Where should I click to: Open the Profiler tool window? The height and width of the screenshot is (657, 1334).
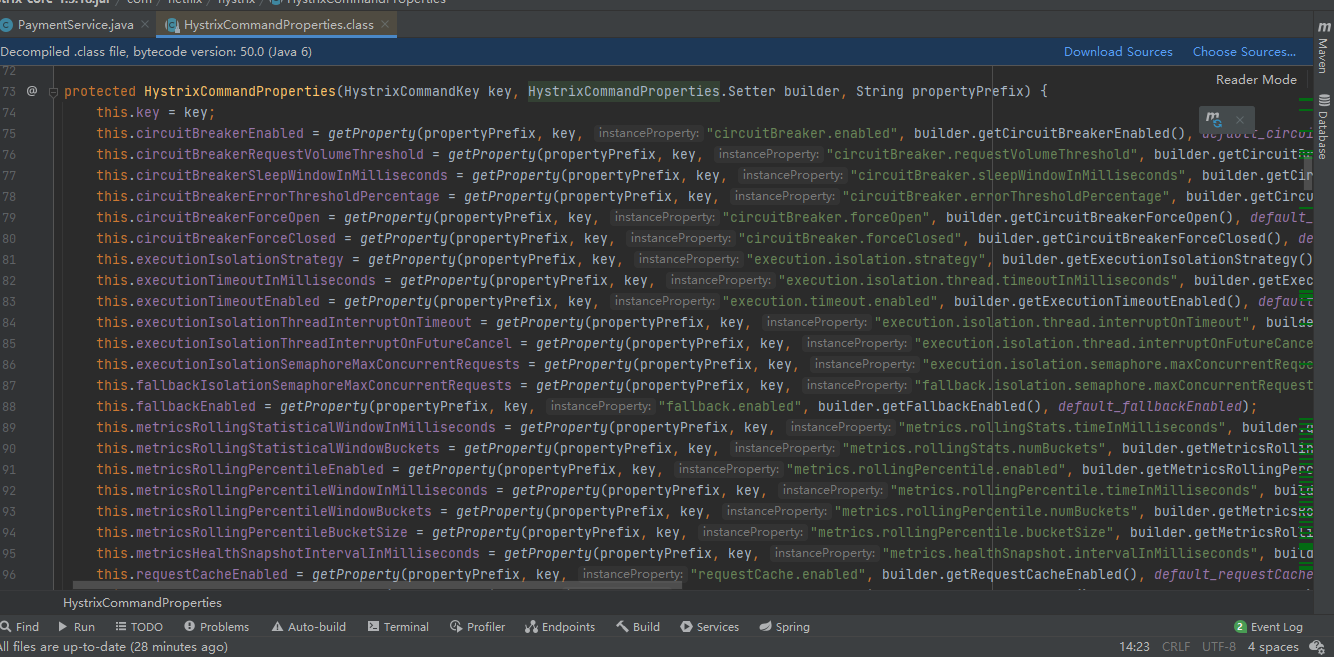pyautogui.click(x=477, y=627)
